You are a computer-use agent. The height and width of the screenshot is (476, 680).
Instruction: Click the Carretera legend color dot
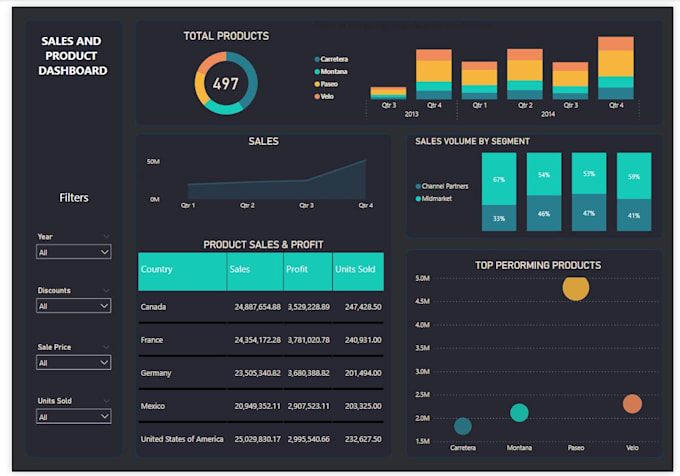(x=317, y=59)
